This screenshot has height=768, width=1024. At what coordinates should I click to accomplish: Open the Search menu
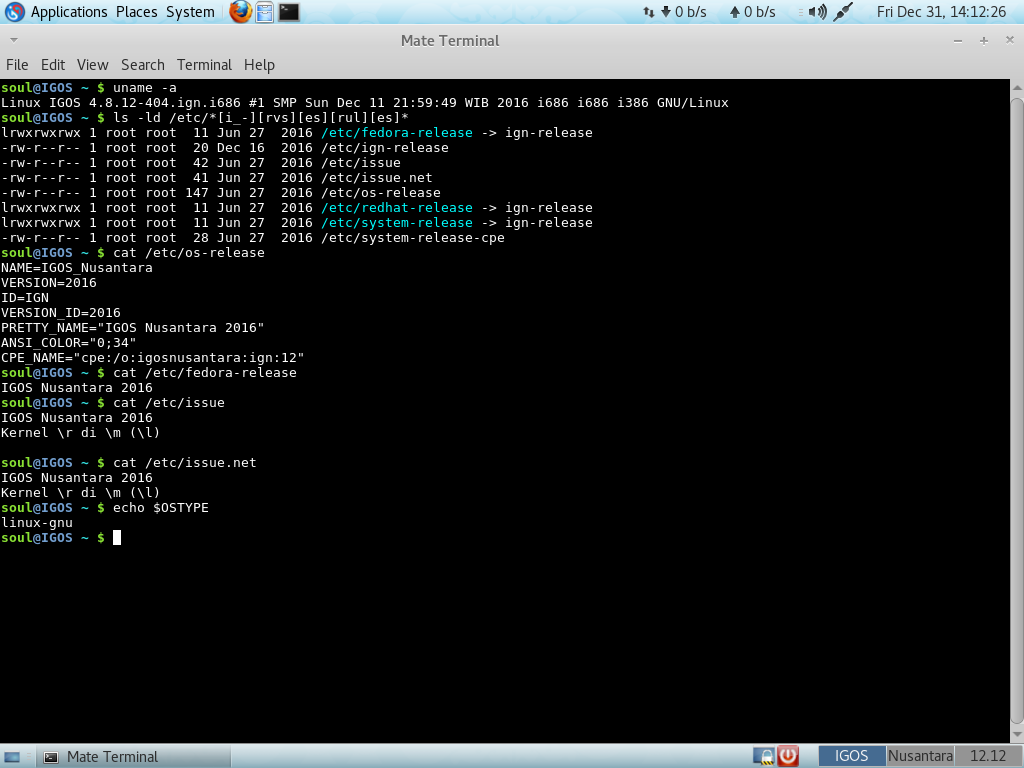pos(143,65)
